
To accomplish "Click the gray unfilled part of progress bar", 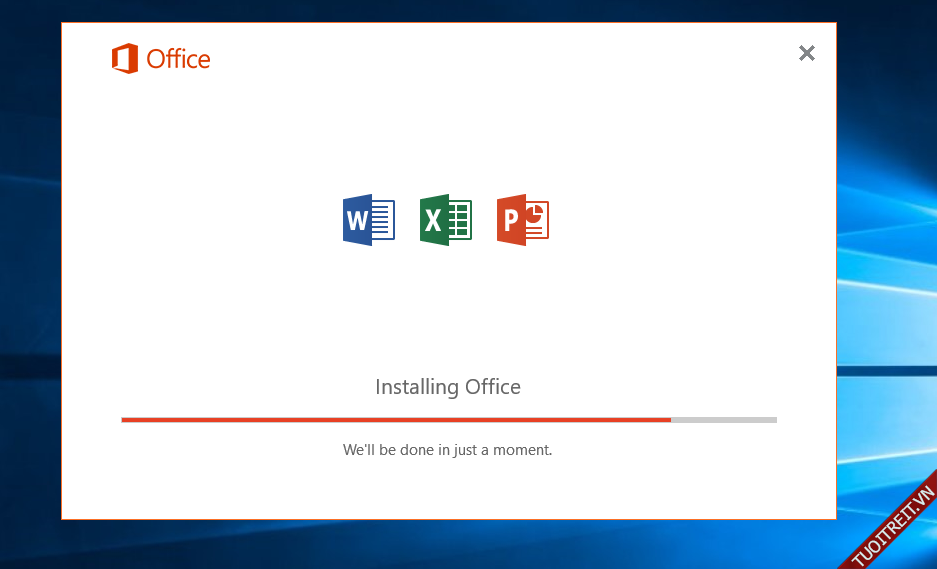I will [x=724, y=420].
